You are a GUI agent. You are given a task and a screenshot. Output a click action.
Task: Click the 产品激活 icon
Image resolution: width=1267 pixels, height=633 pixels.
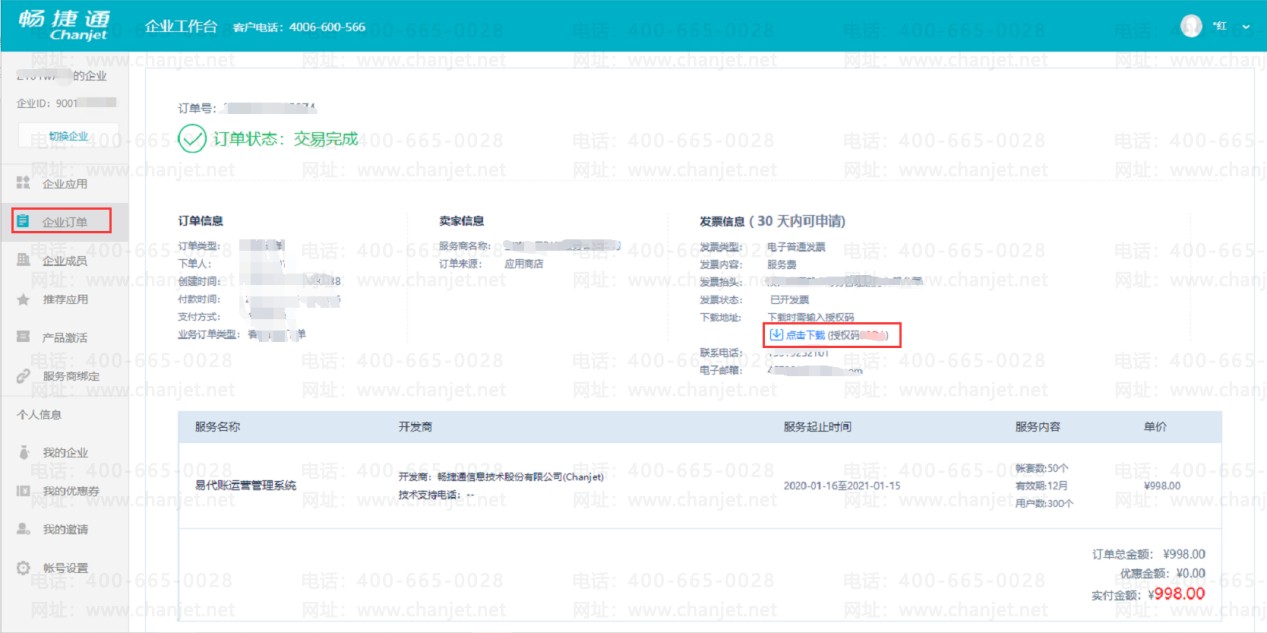point(24,337)
